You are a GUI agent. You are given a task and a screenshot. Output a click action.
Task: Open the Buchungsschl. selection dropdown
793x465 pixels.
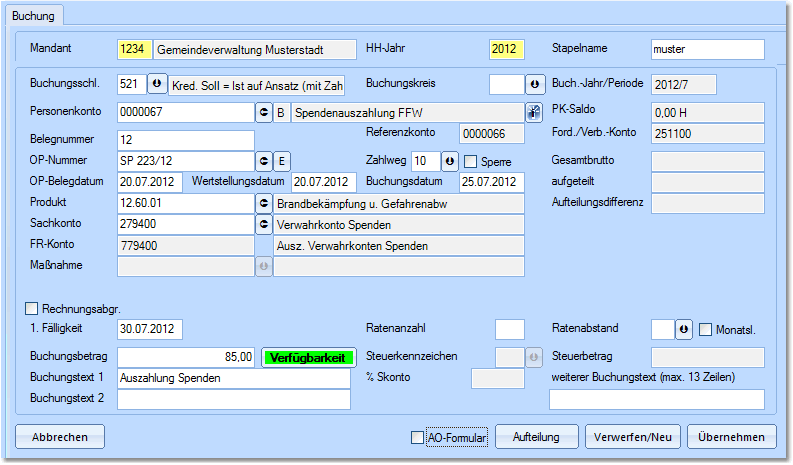(157, 84)
